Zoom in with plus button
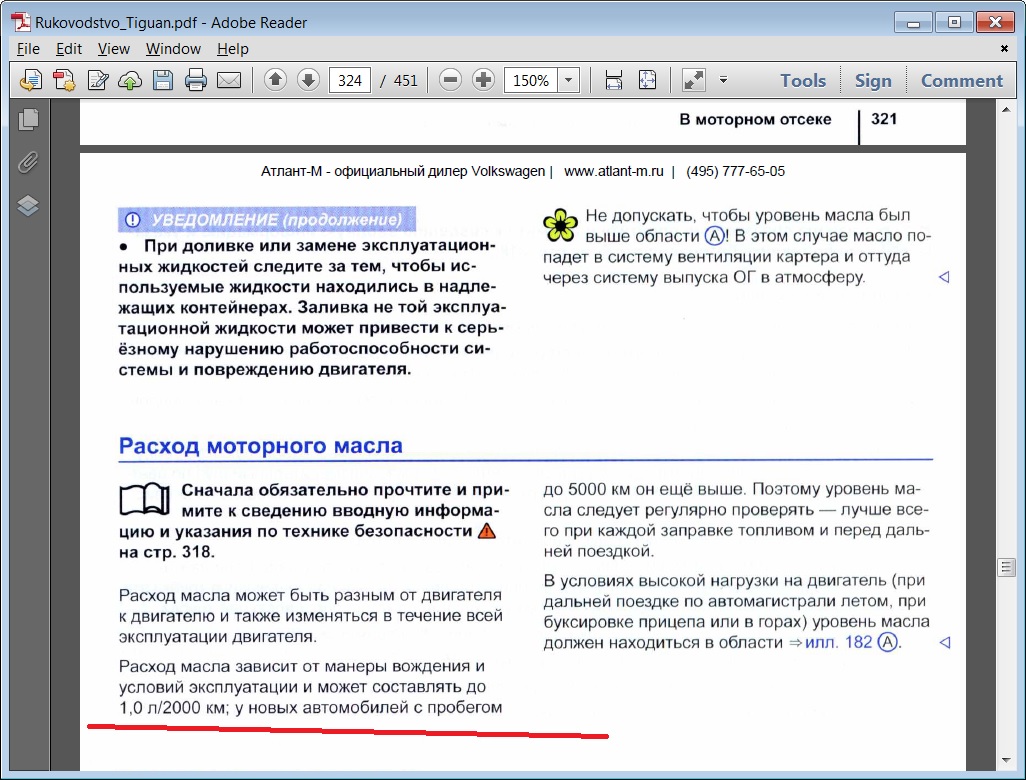 484,81
